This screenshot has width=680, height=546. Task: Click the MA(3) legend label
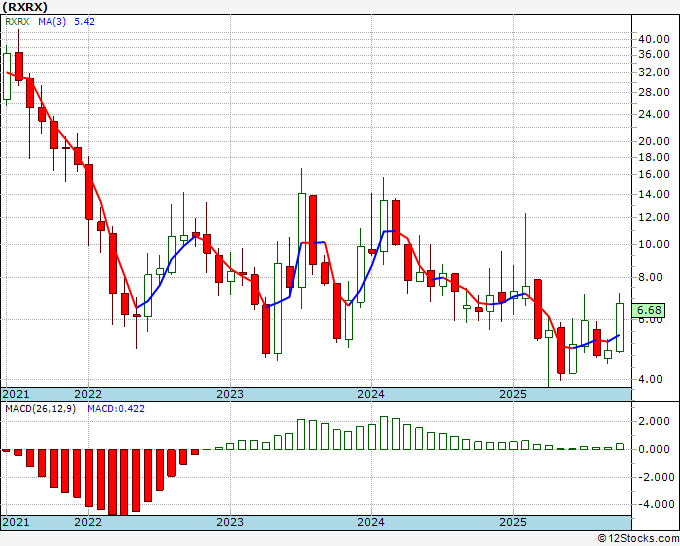tap(52, 22)
